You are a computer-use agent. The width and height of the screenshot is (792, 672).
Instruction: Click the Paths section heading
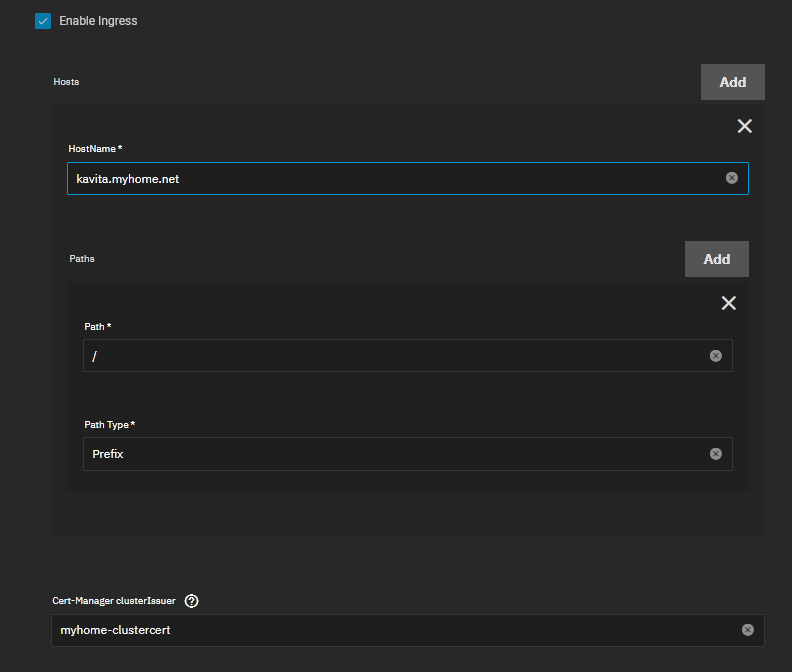click(82, 259)
